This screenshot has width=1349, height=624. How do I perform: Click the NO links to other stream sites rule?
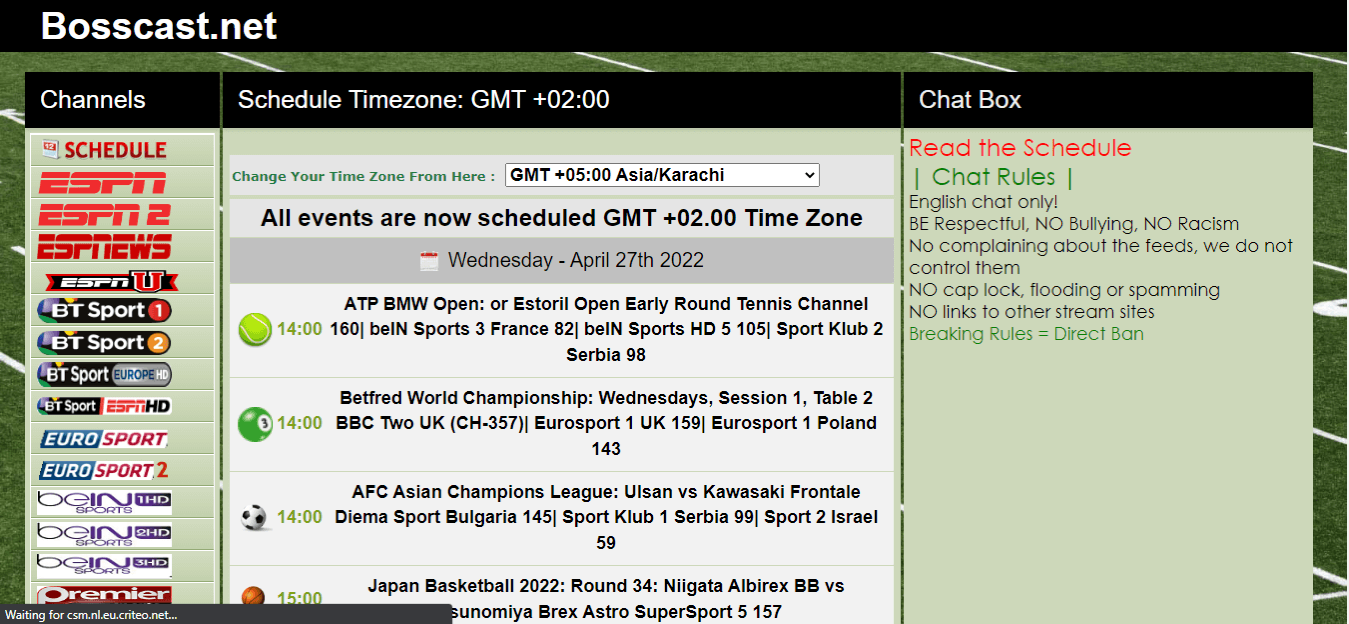(x=1032, y=312)
